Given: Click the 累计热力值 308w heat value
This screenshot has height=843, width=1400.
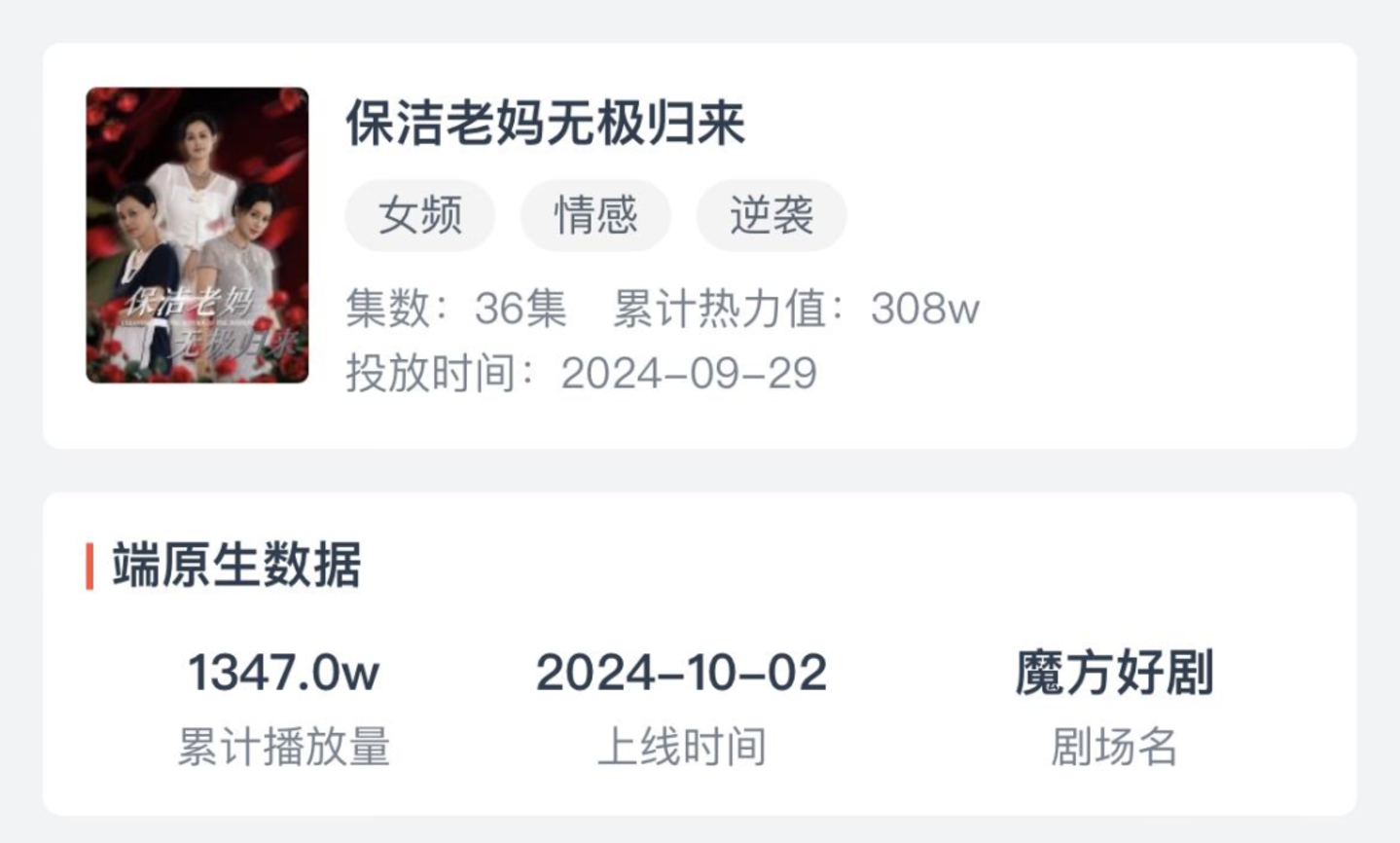Looking at the screenshot, I should (796, 309).
